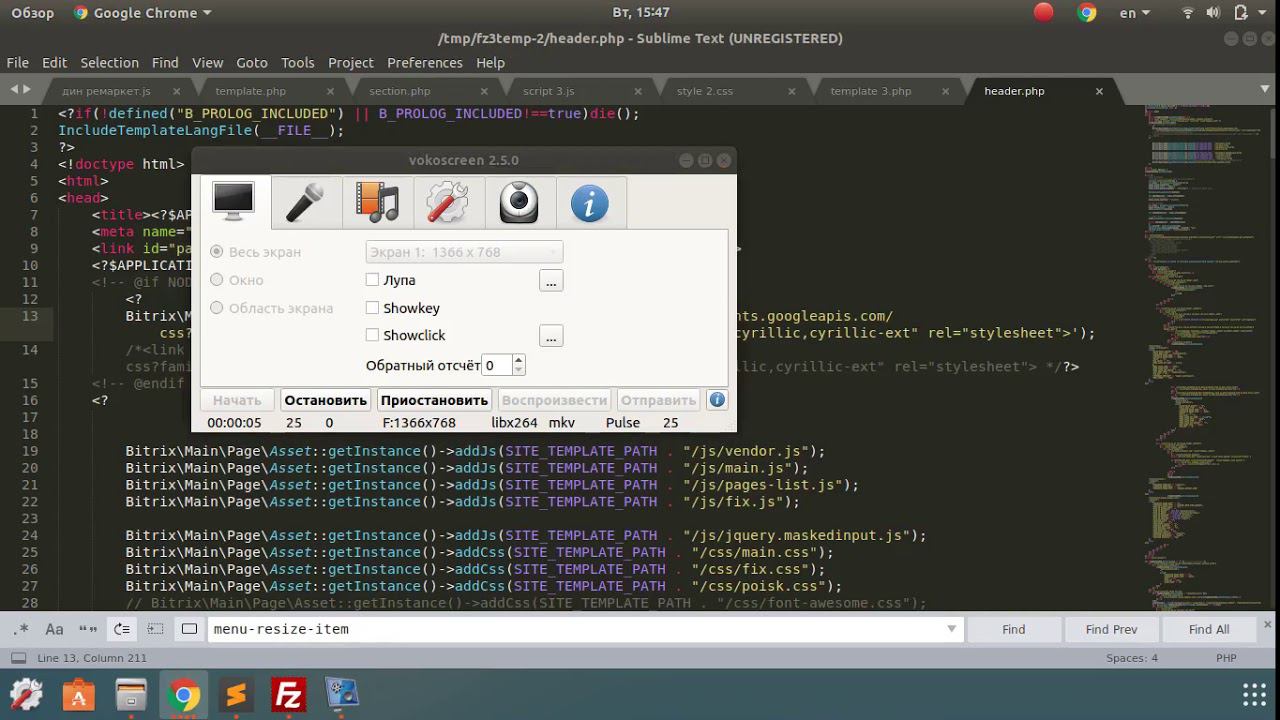
Task: Open the file manager from the dock
Action: tap(131, 694)
